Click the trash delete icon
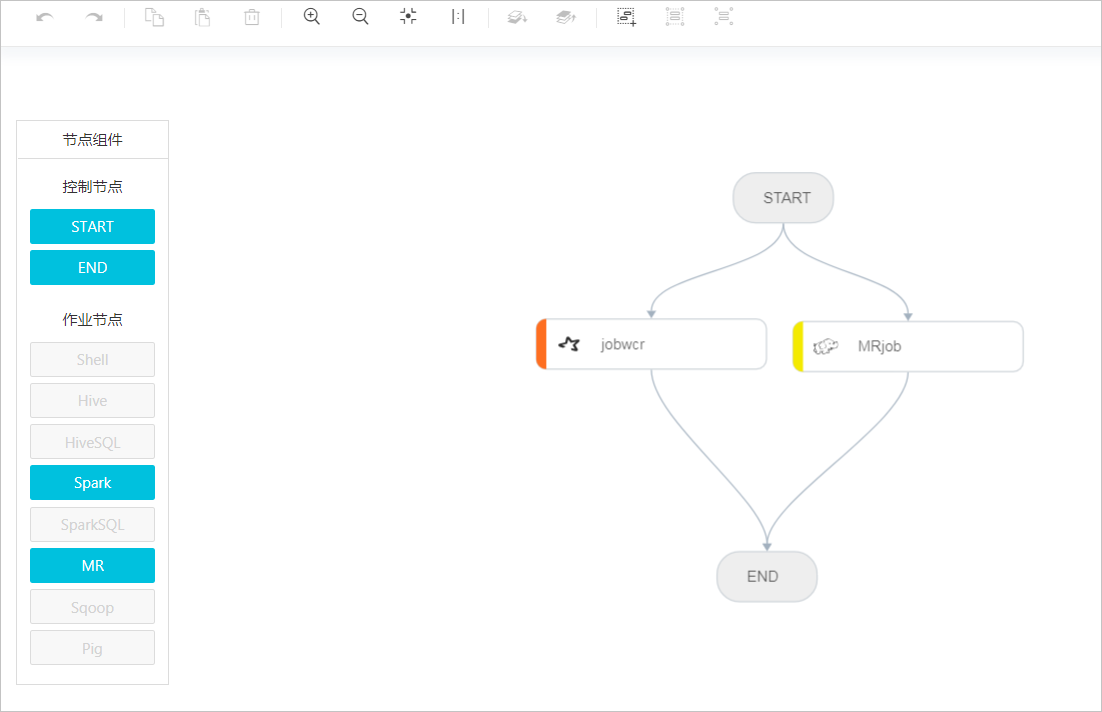This screenshot has height=712, width=1102. click(x=252, y=17)
